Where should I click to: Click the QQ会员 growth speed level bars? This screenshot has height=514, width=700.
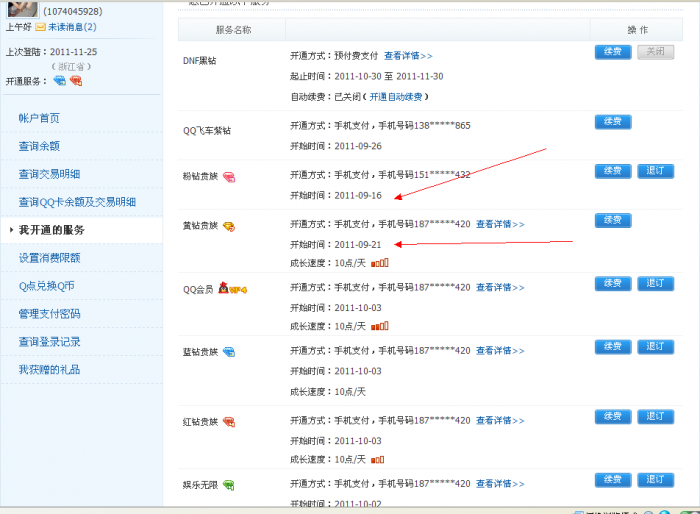(380, 326)
